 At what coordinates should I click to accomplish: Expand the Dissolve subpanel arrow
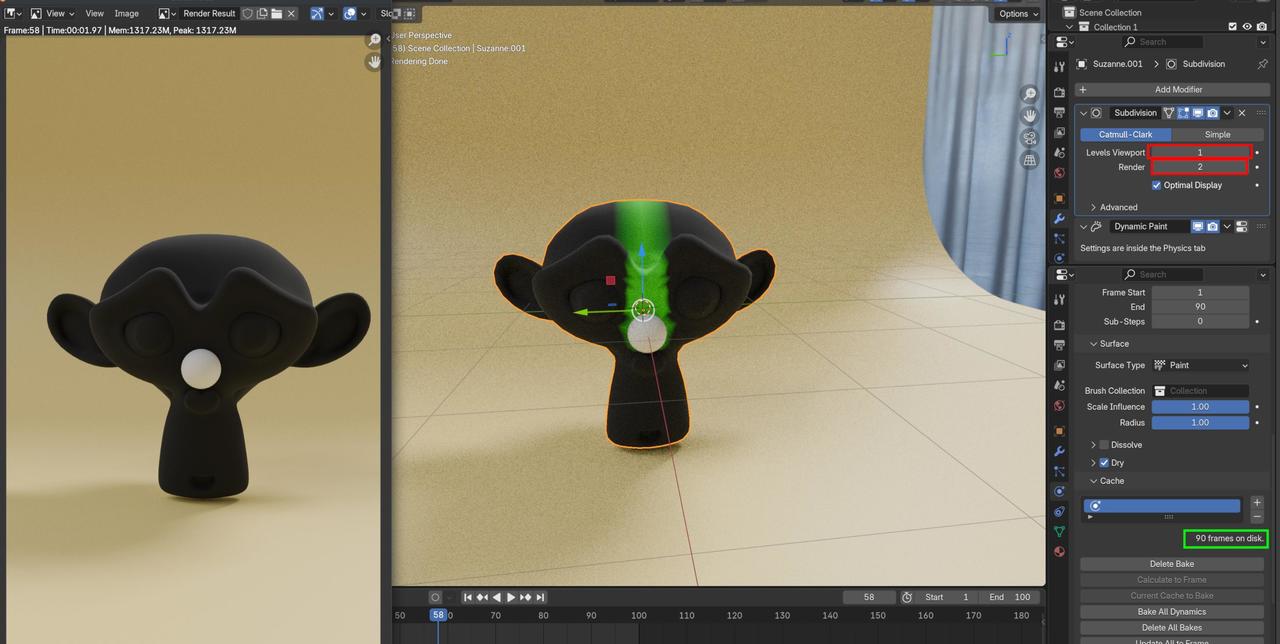pyautogui.click(x=1094, y=445)
